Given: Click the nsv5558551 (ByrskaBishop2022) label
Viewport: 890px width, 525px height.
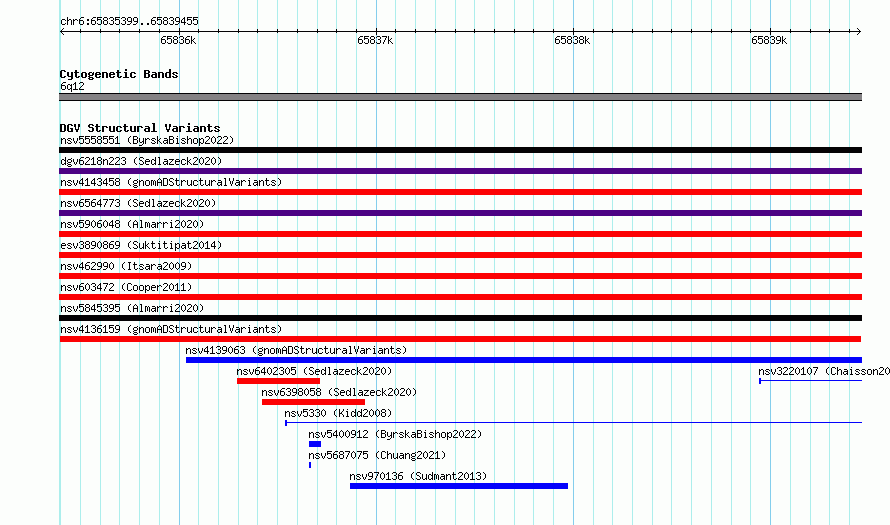Looking at the screenshot, I should 147,140.
